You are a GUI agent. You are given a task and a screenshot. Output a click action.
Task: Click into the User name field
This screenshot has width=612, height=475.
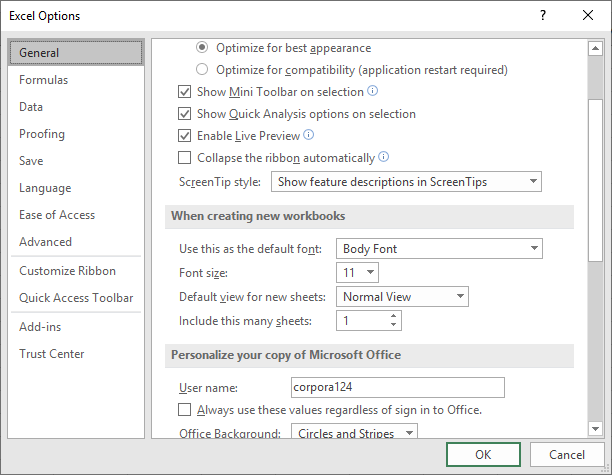pos(398,387)
